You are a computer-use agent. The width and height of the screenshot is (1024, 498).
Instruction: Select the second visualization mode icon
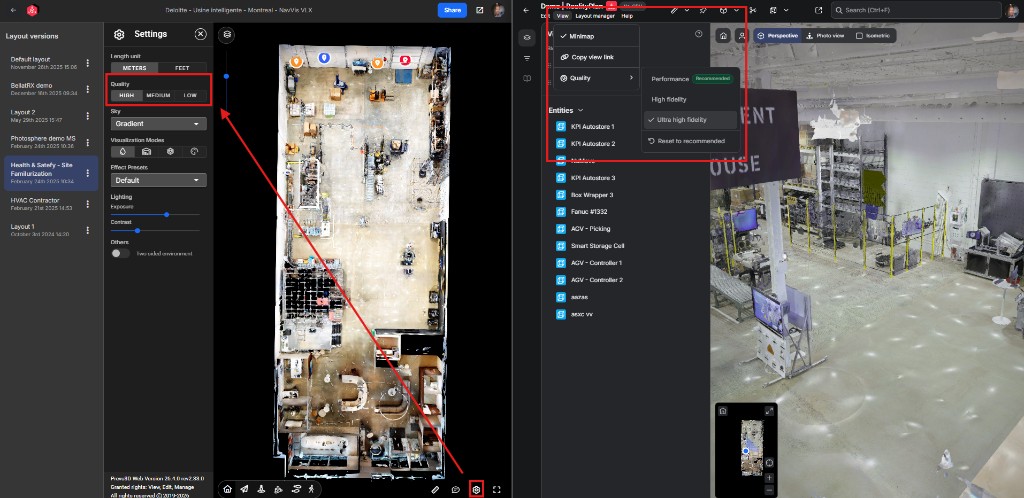point(146,151)
